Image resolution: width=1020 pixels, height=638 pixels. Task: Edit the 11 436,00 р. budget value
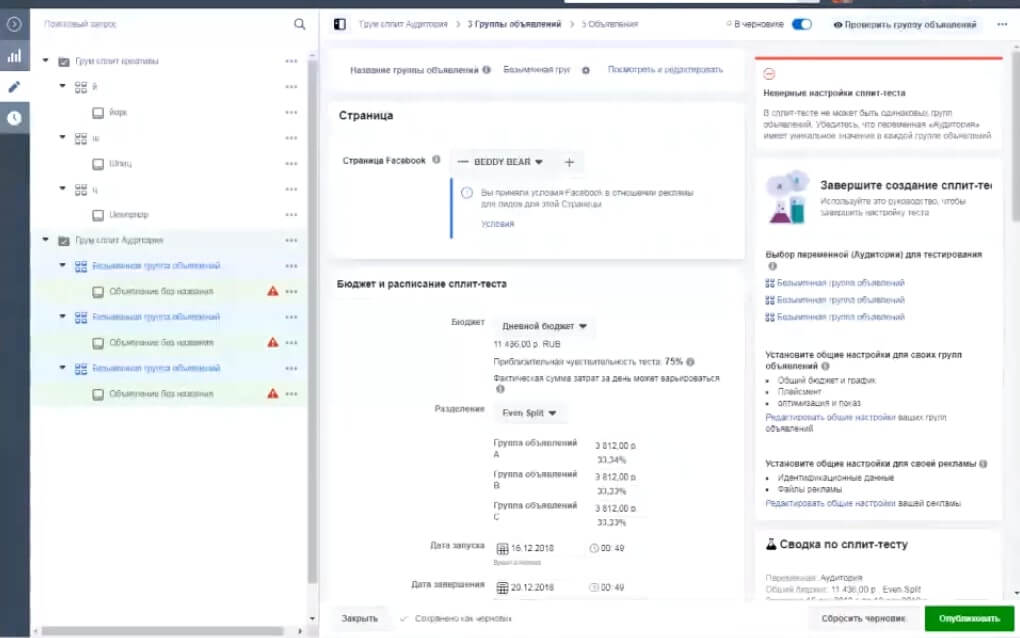click(x=527, y=344)
